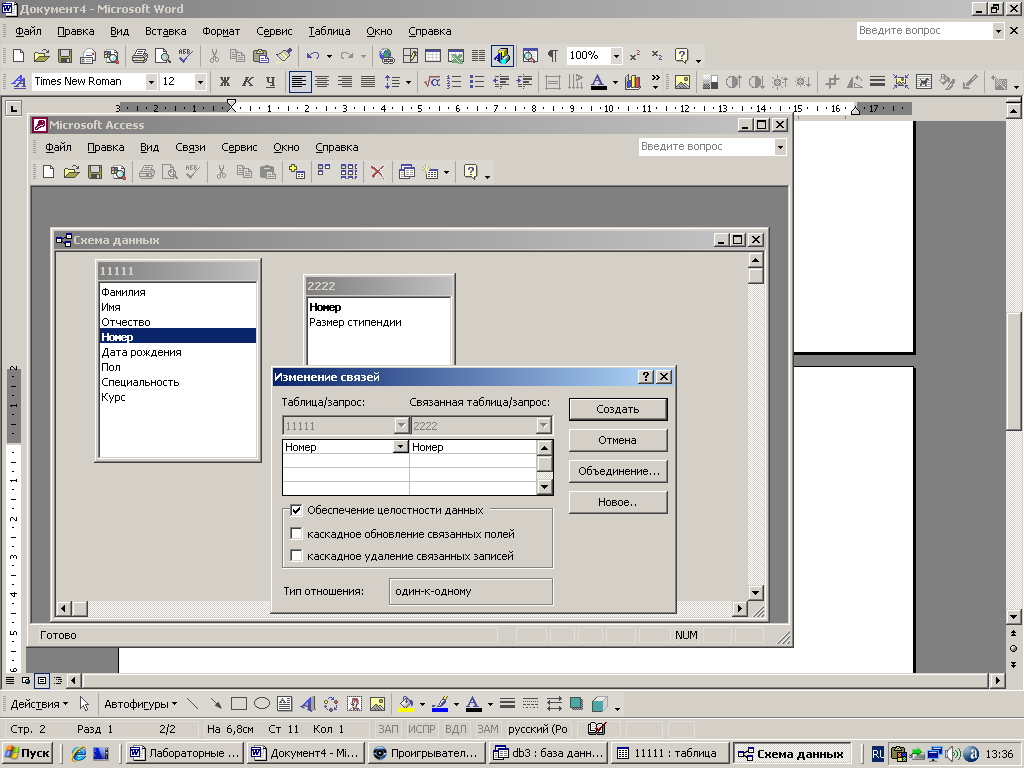Screen dimensions: 1024x768
Task: Click Internet Explorer quick launch icon
Action: pos(79,754)
